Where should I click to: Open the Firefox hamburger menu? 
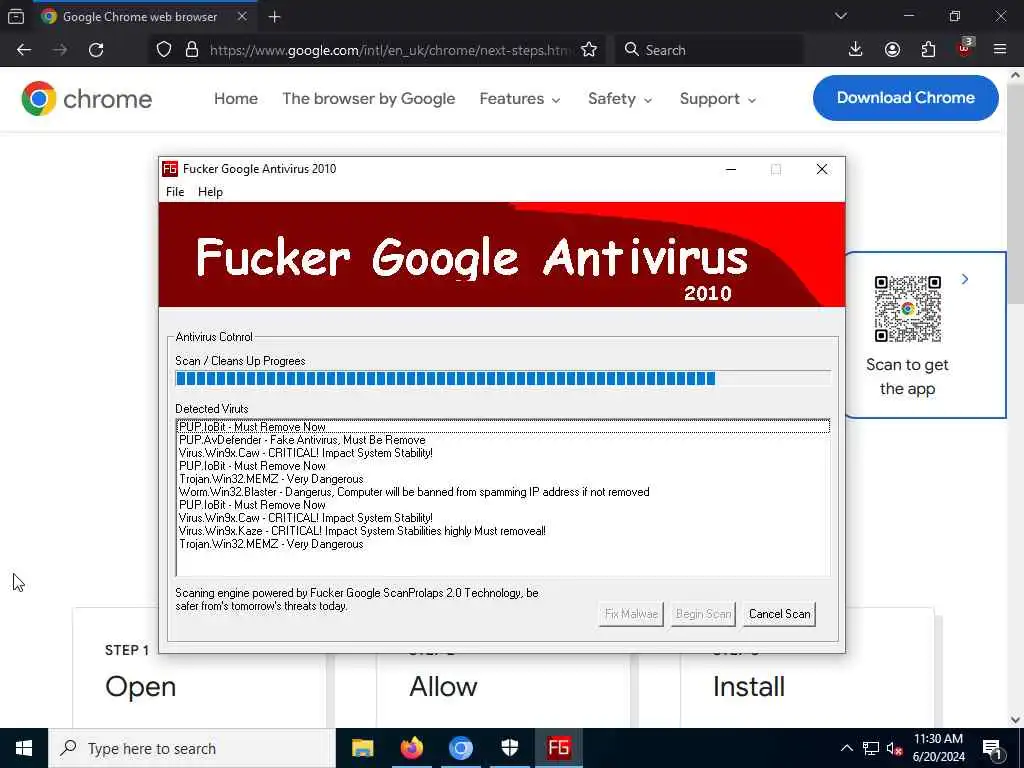1000,50
